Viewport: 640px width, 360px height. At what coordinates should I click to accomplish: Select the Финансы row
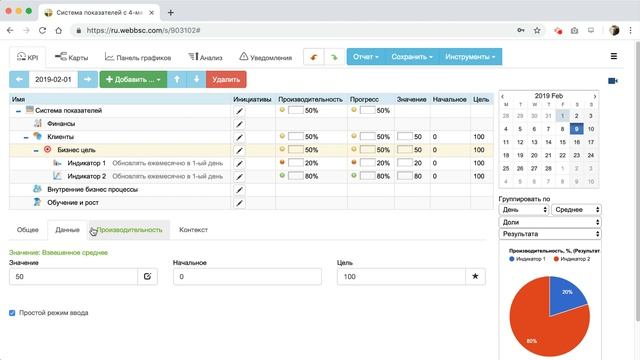coord(251,124)
